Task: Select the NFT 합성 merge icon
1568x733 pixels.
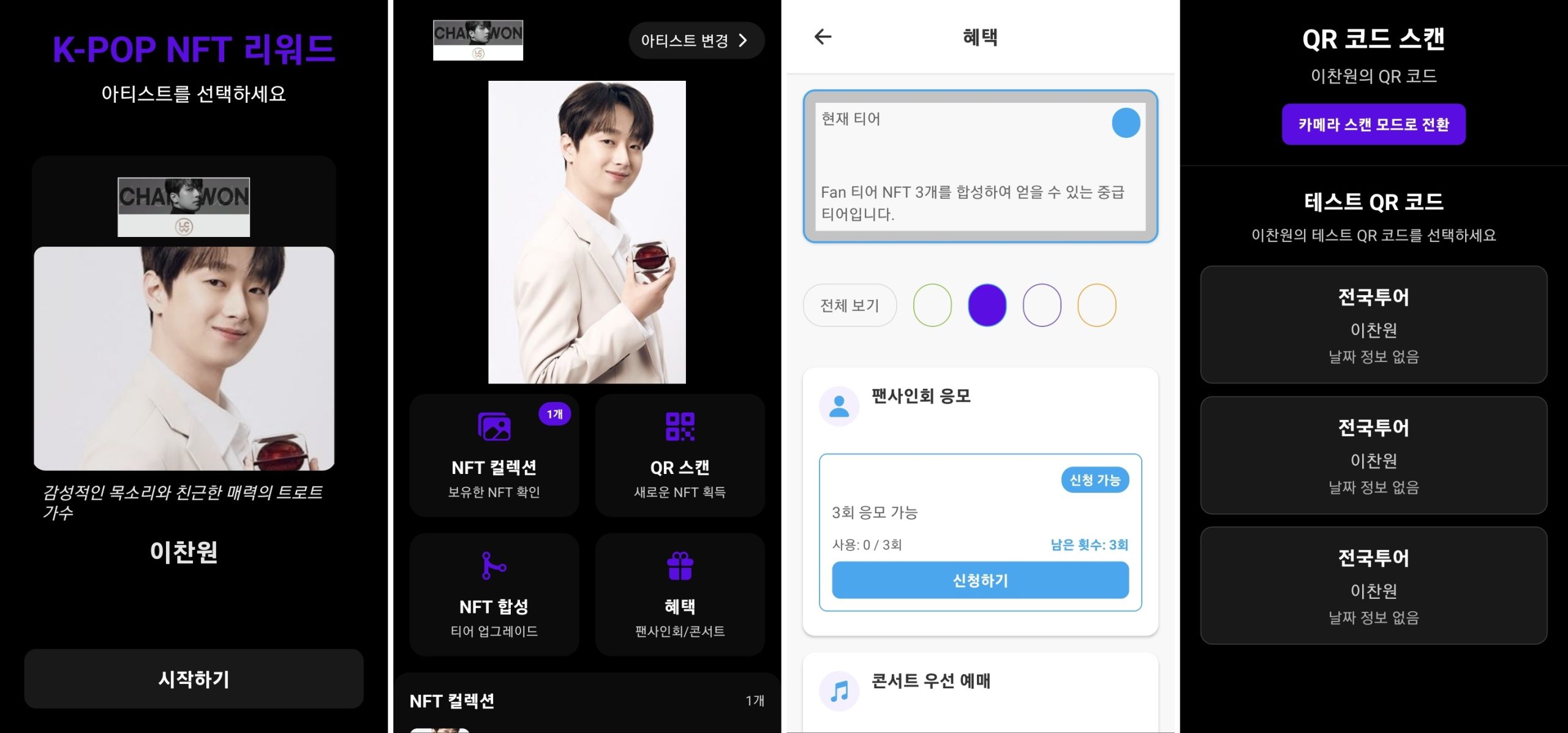Action: pyautogui.click(x=494, y=565)
